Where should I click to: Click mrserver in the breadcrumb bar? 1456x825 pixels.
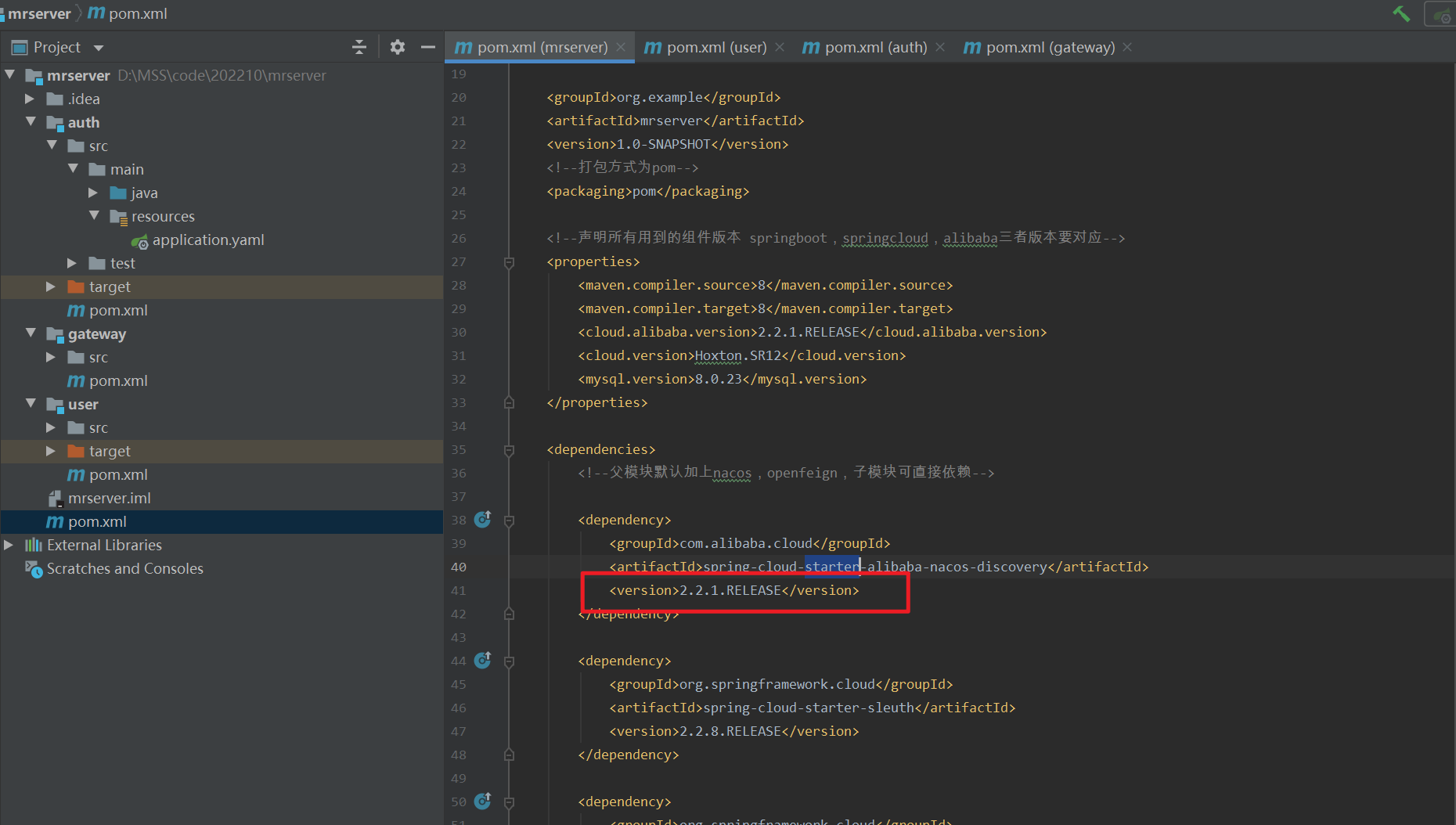tap(39, 13)
